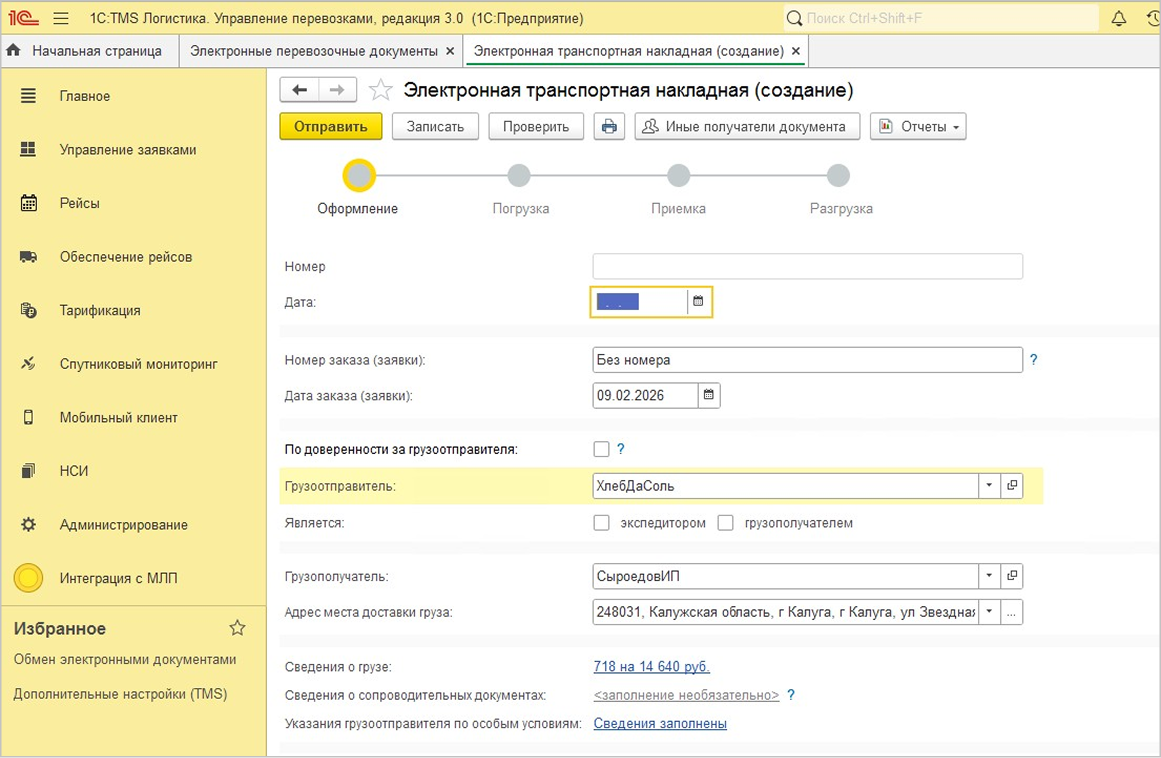
Task: Open calendar picker for Дата field
Action: click(698, 301)
